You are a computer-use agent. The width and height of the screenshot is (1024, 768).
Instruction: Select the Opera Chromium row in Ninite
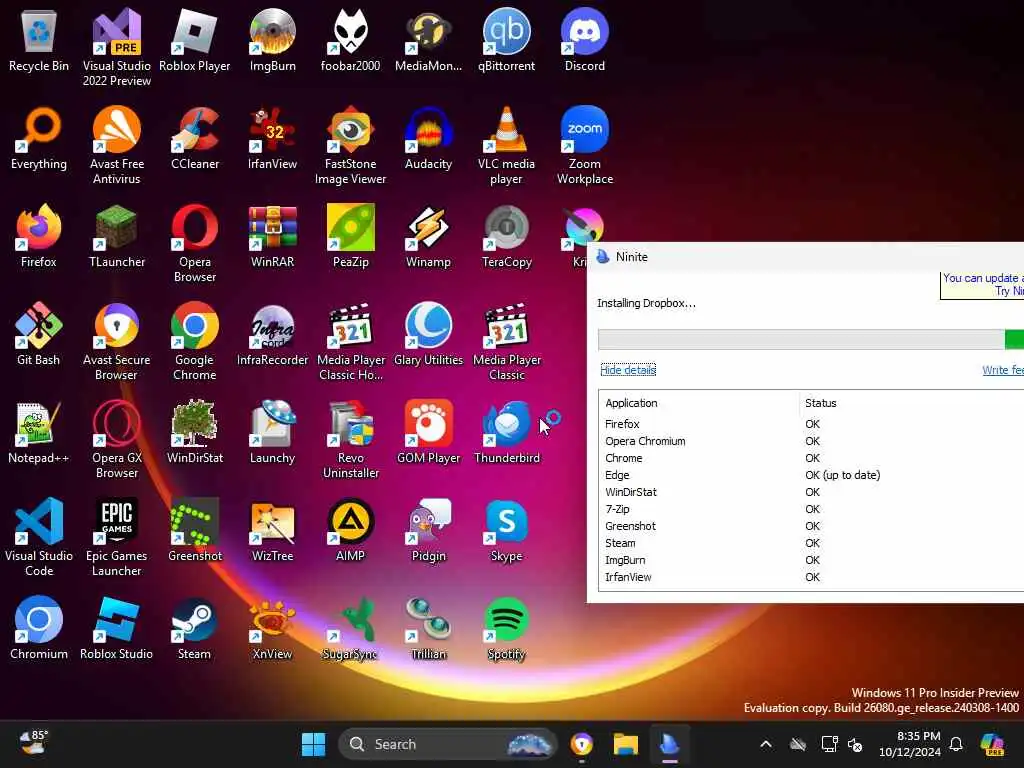[811, 441]
